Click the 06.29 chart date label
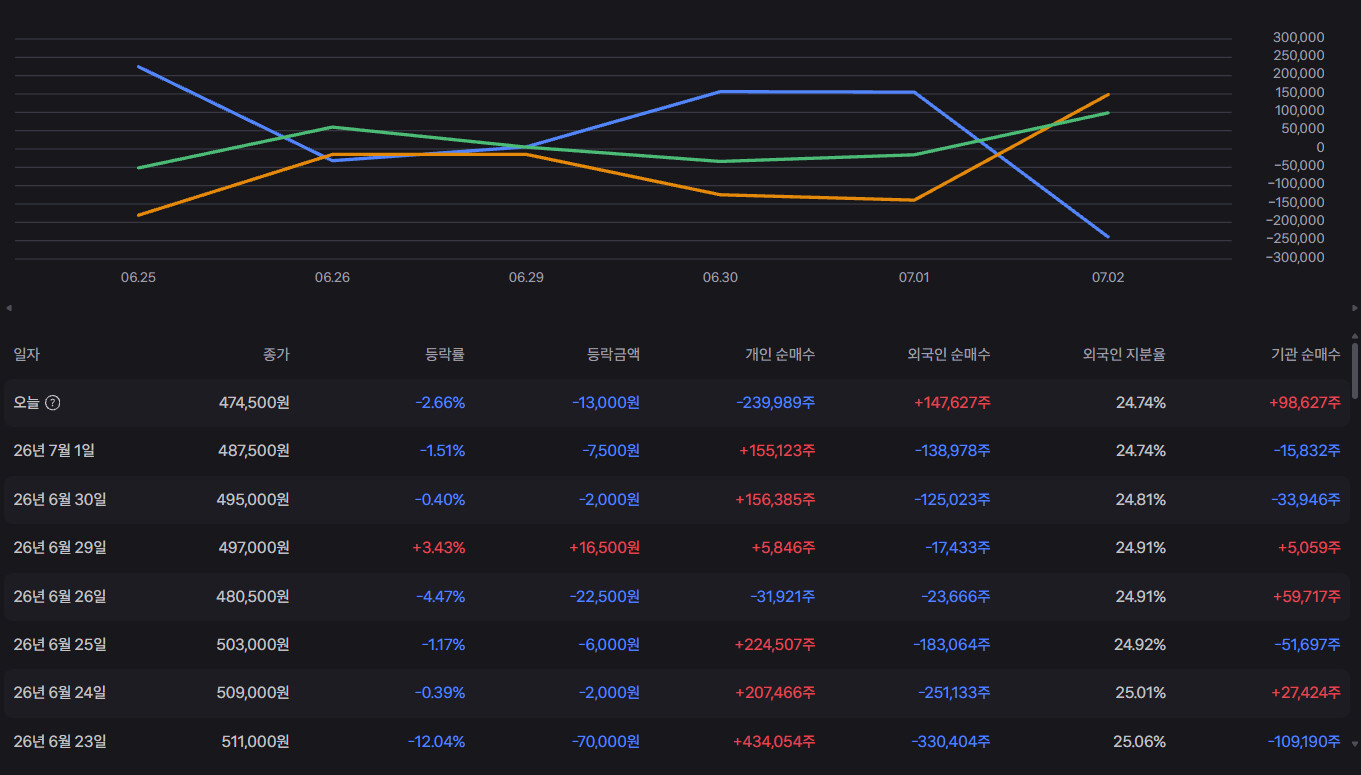The height and width of the screenshot is (775, 1361). pyautogui.click(x=526, y=277)
